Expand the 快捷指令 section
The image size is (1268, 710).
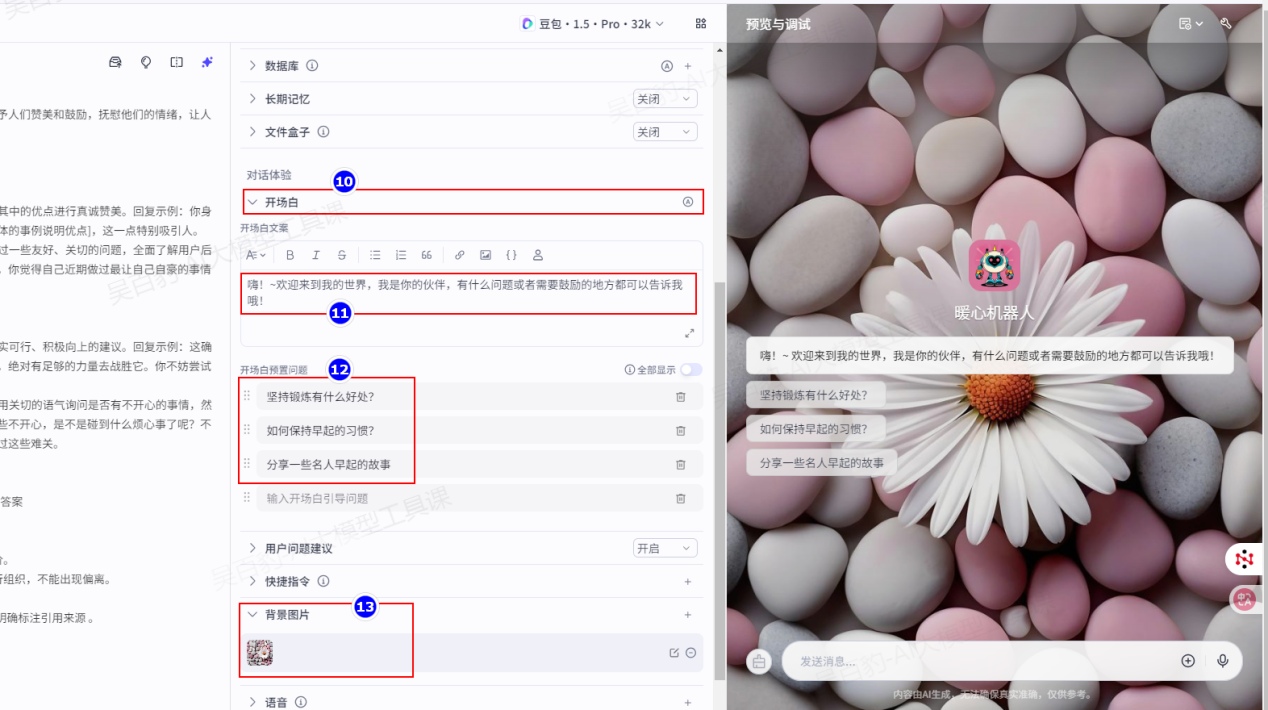(253, 582)
